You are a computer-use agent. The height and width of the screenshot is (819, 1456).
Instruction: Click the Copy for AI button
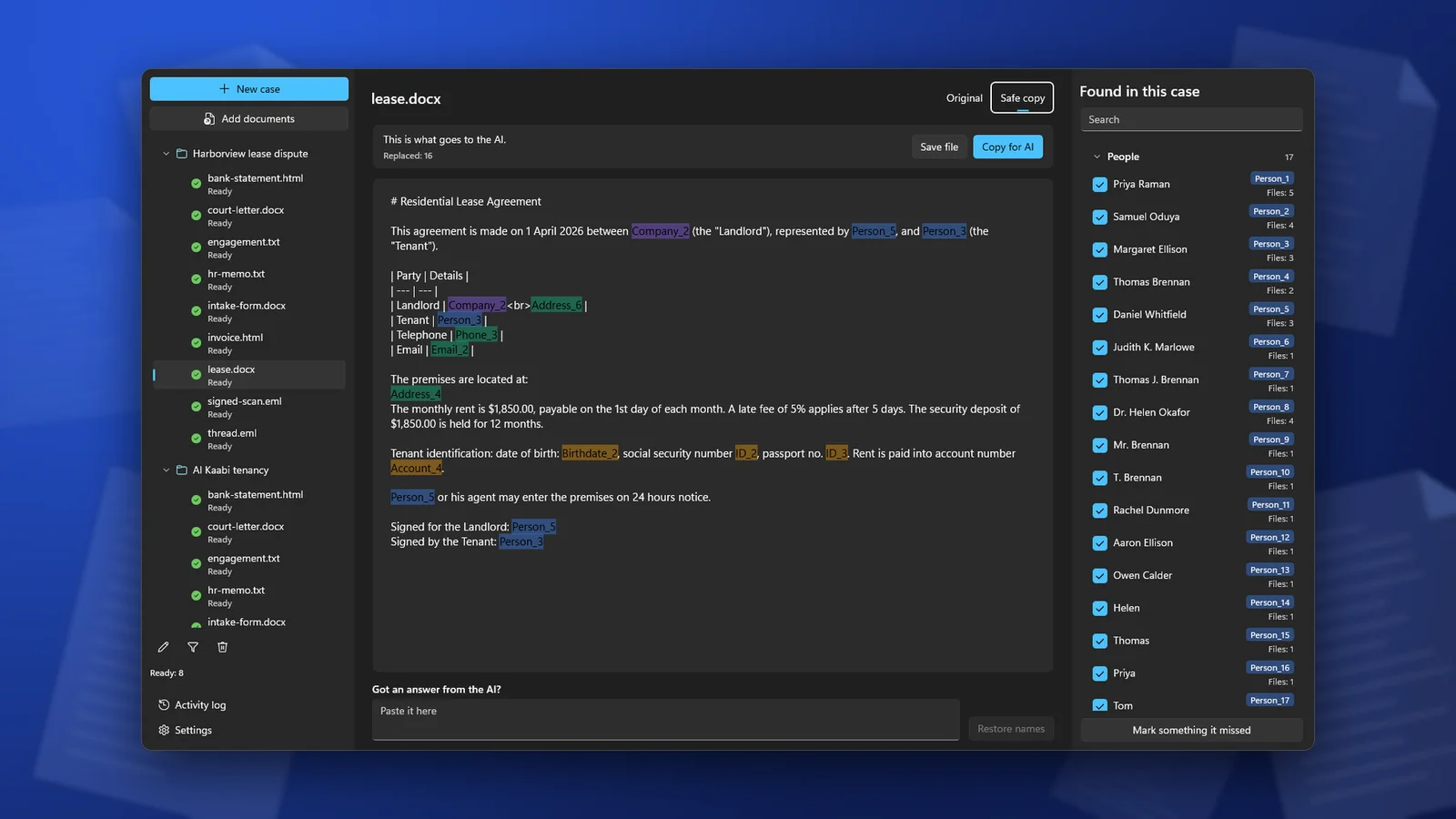1007,147
